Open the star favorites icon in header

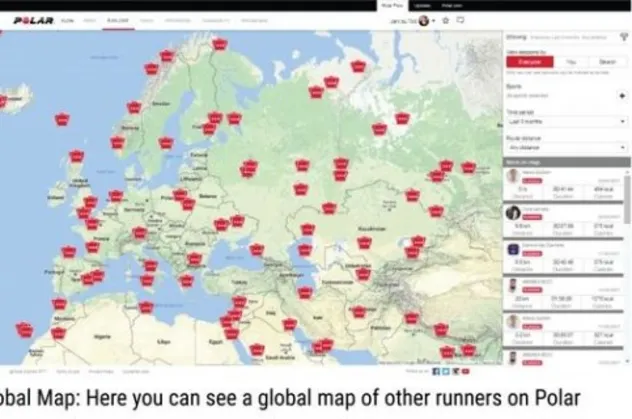pyautogui.click(x=445, y=20)
